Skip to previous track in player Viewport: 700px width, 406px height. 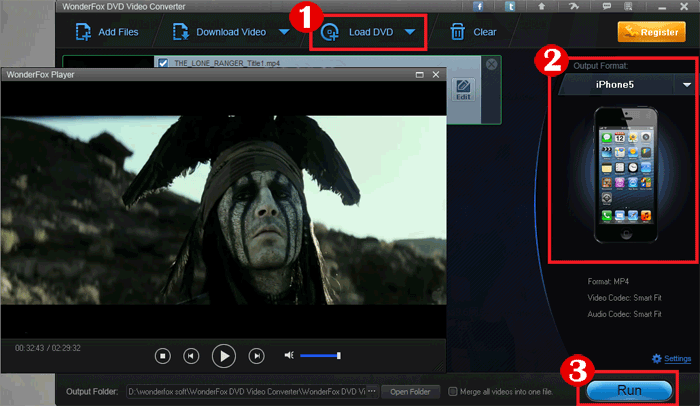pos(191,356)
